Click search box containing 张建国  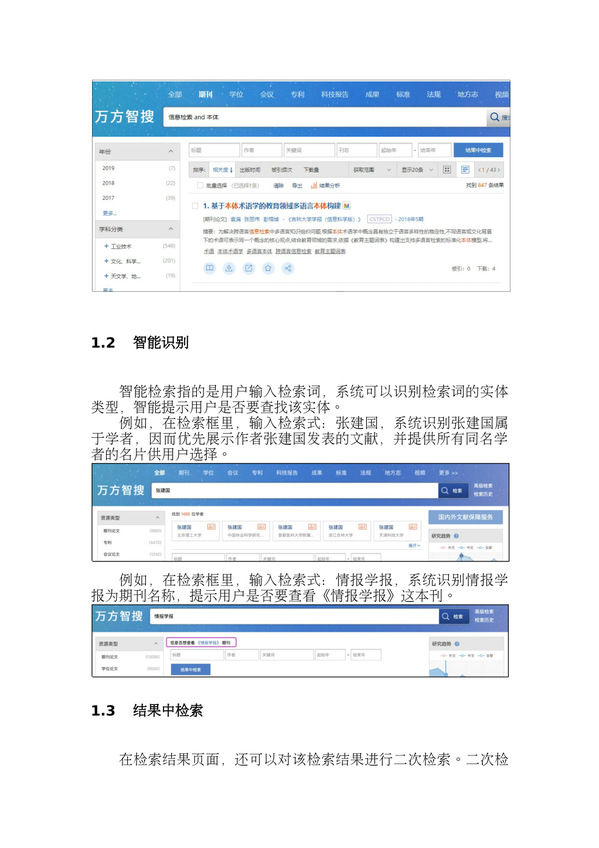point(294,491)
